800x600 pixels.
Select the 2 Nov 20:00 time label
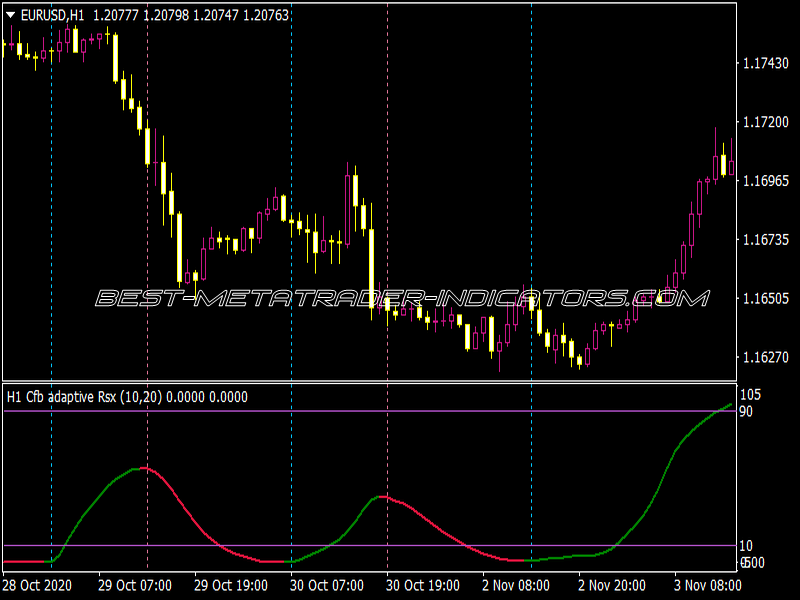coord(612,585)
